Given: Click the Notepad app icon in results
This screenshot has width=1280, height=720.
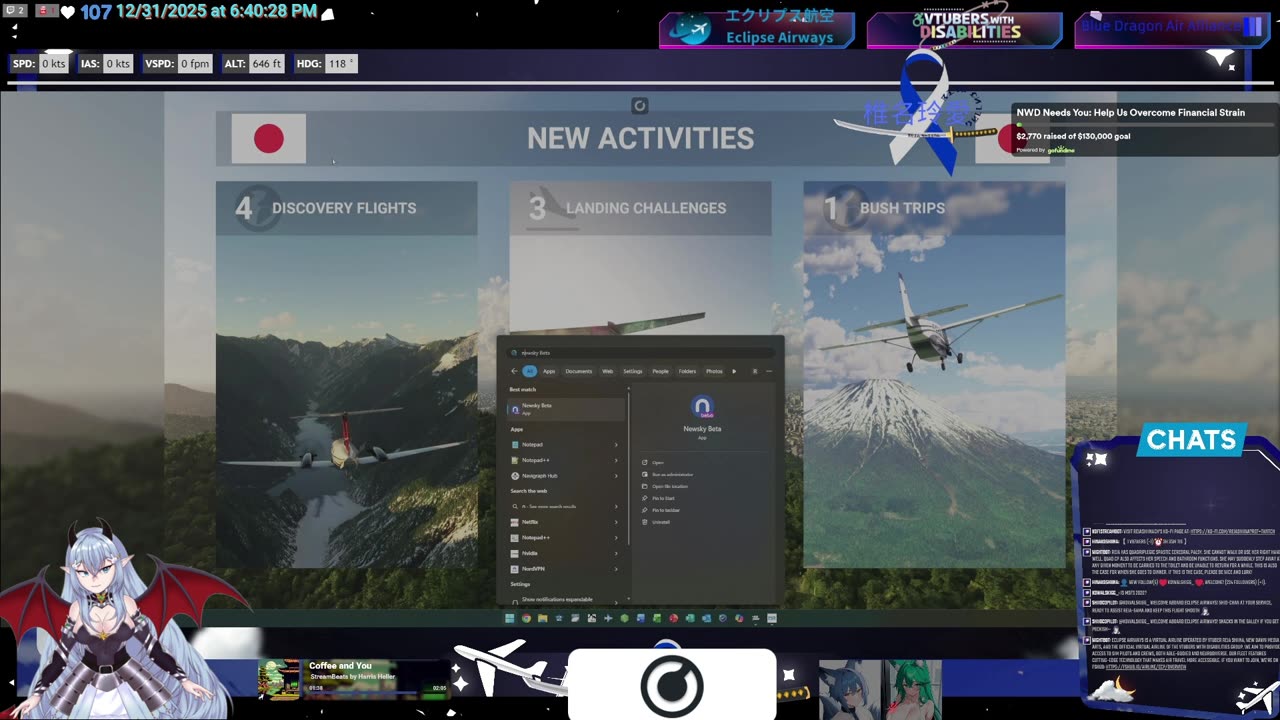Looking at the screenshot, I should coord(515,445).
